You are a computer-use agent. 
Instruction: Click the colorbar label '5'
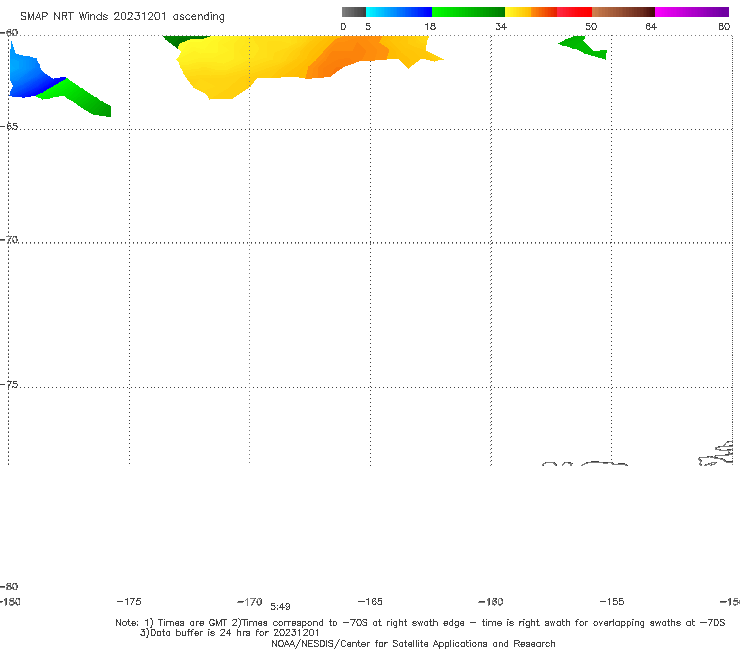[368, 26]
